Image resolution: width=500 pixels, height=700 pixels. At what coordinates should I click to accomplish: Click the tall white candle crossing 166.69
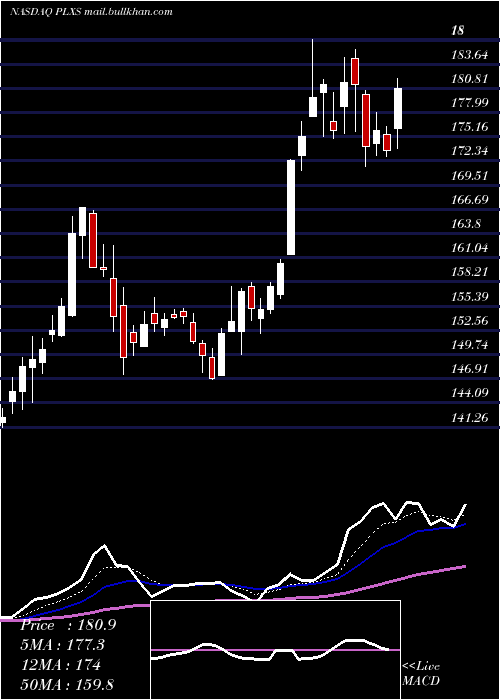pyautogui.click(x=291, y=208)
